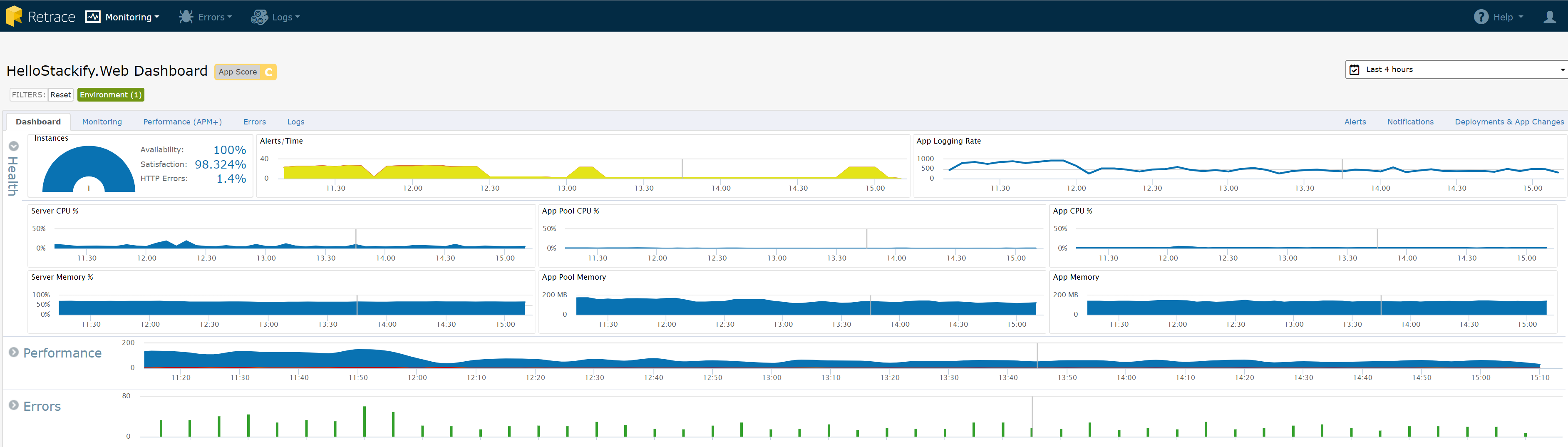This screenshot has width=1568, height=447.
Task: Click the App Memory chart title
Action: (x=1076, y=277)
